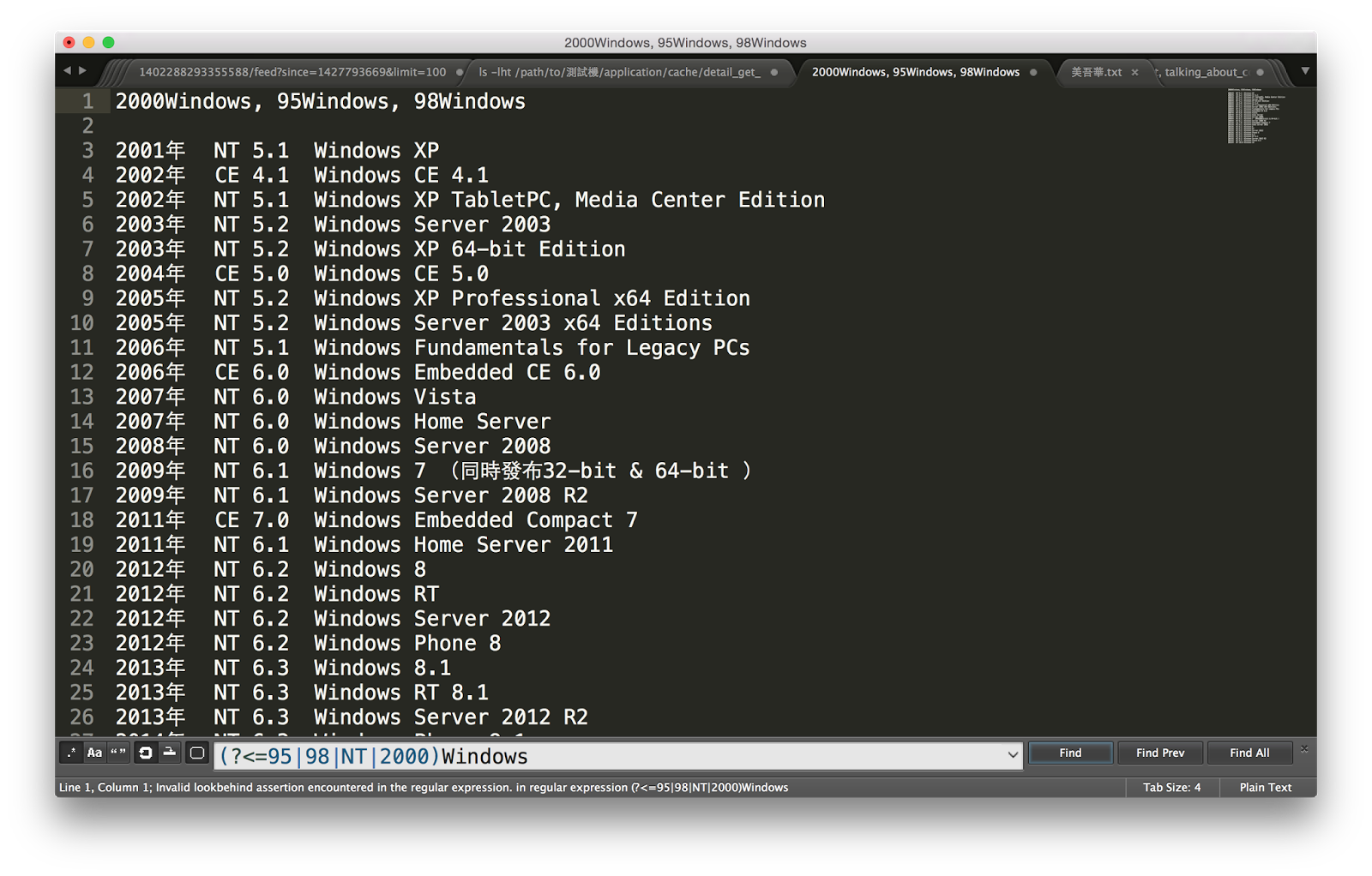Click 'Windows 8' text on line 20
Image resolution: width=1372 pixels, height=876 pixels.
pyautogui.click(x=370, y=569)
